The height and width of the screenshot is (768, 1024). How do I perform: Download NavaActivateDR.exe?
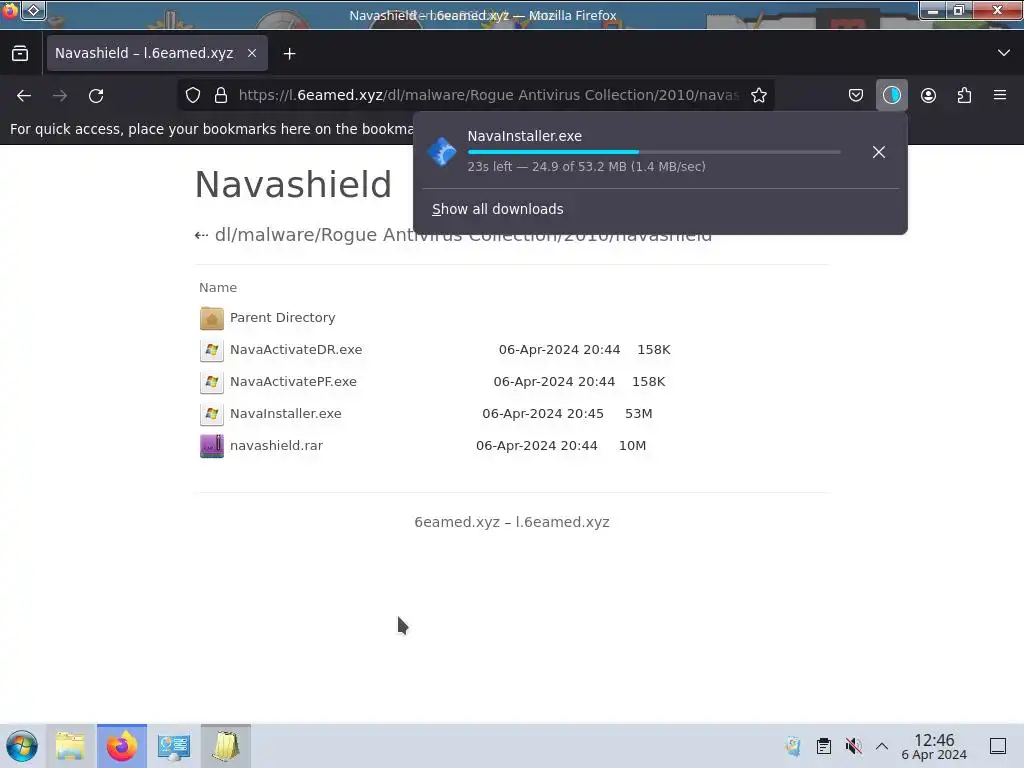(x=296, y=349)
